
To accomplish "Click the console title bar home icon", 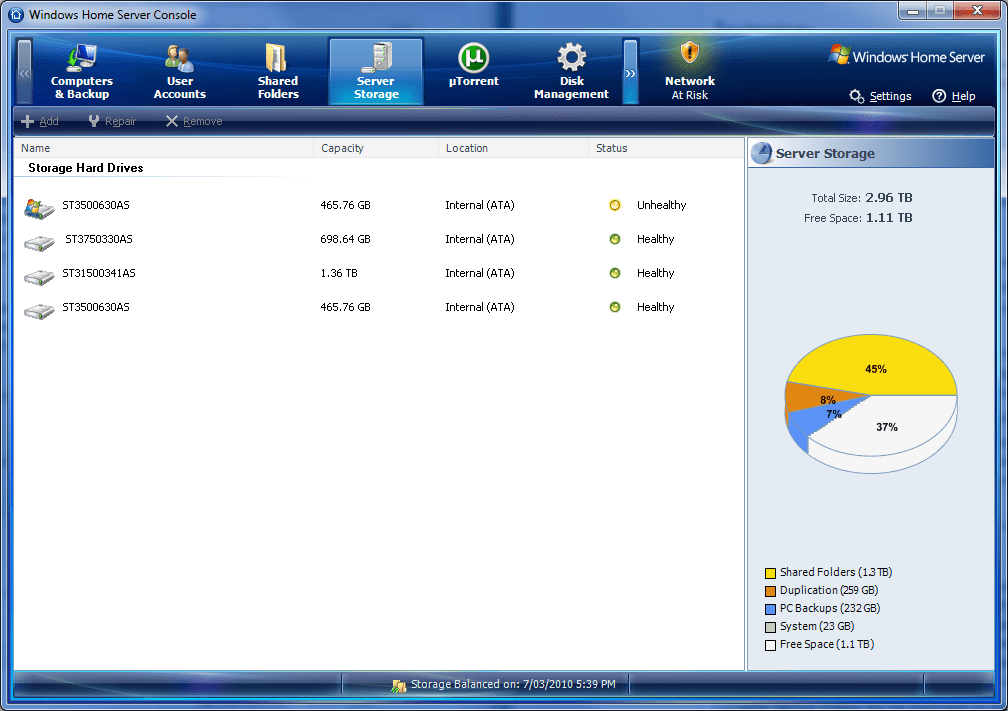I will pyautogui.click(x=16, y=14).
